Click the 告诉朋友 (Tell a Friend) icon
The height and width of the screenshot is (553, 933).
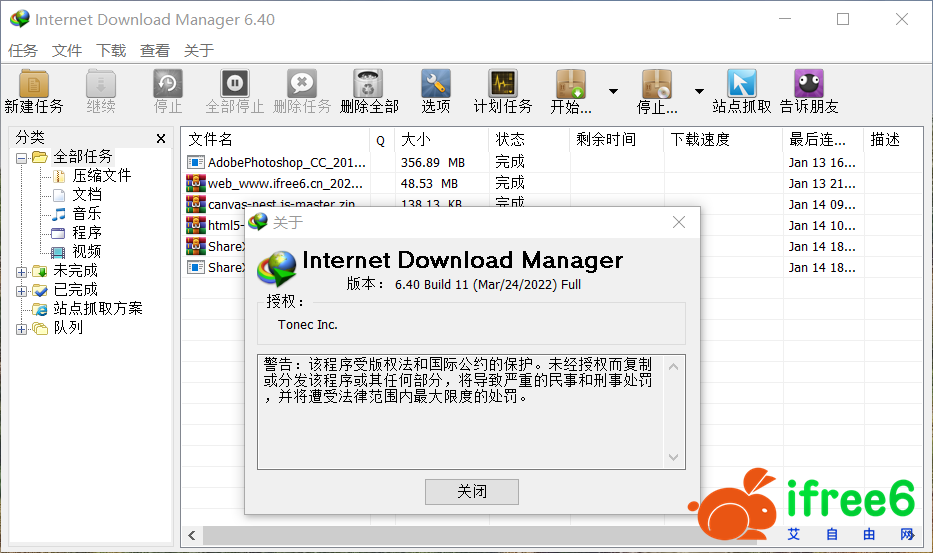tap(808, 85)
